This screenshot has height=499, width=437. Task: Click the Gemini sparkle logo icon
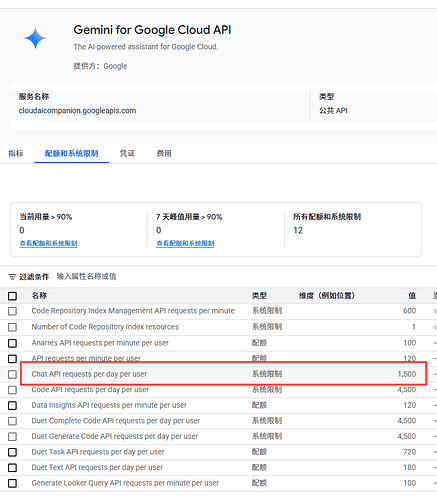click(35, 38)
